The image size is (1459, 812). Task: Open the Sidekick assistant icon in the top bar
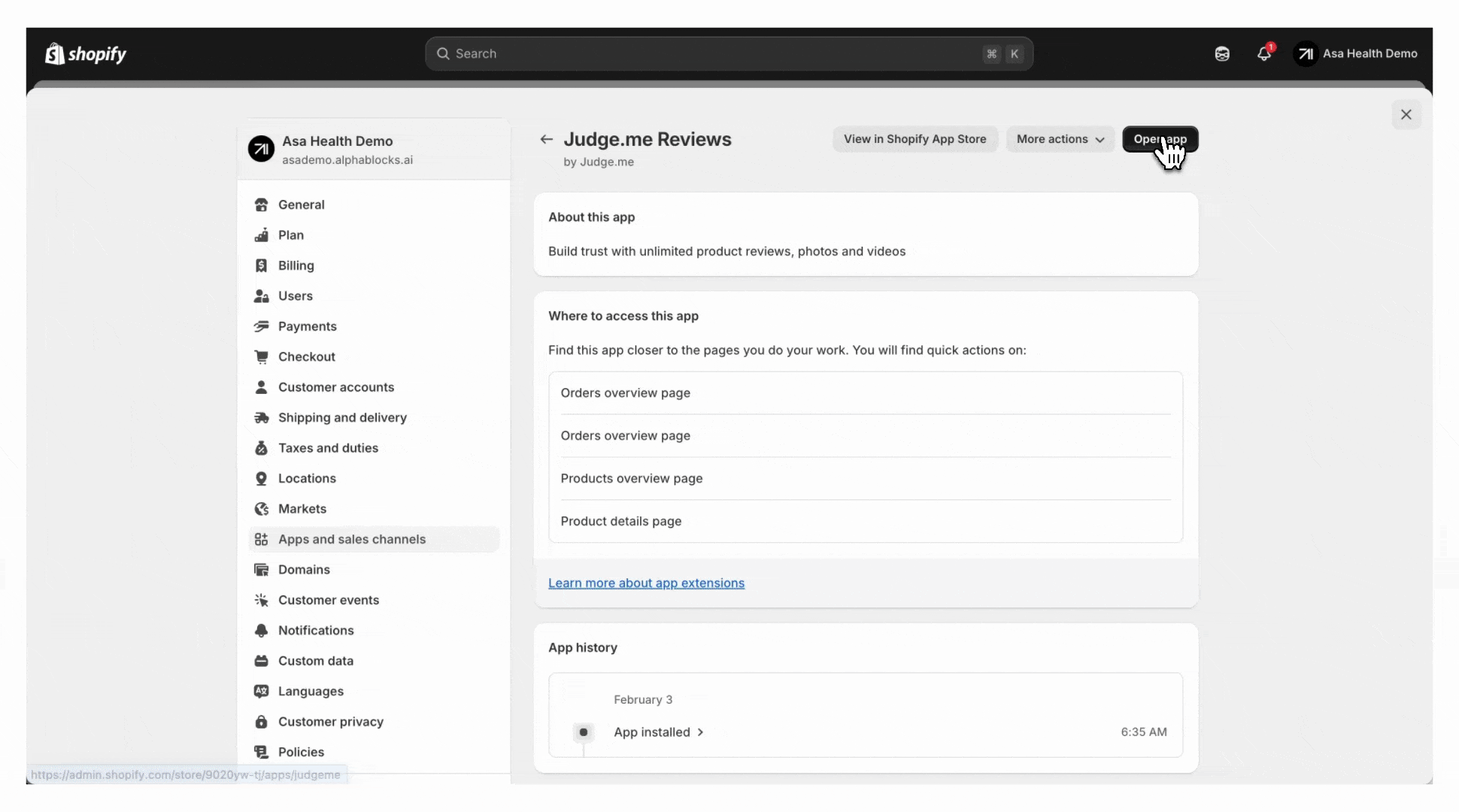[1222, 53]
